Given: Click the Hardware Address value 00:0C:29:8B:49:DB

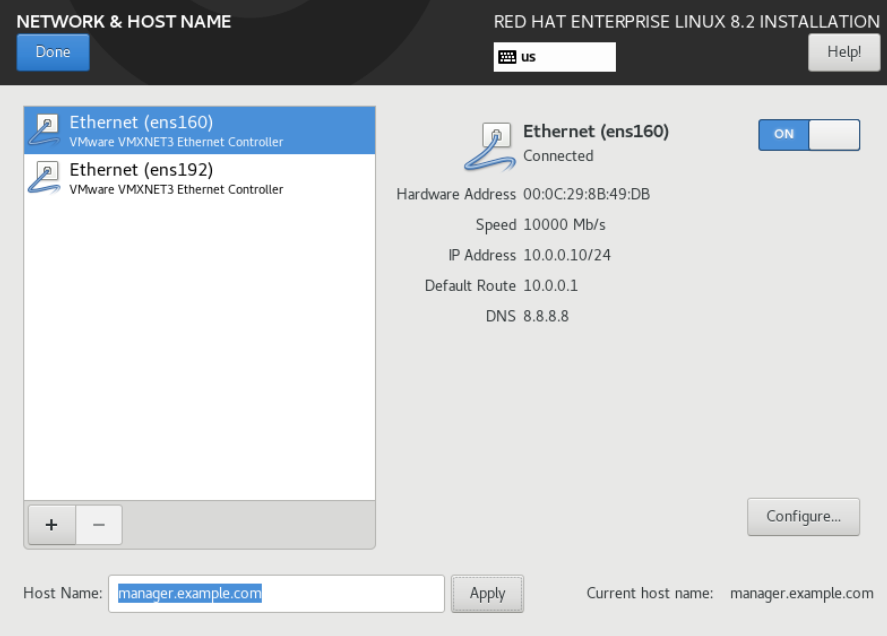Looking at the screenshot, I should (x=587, y=194).
